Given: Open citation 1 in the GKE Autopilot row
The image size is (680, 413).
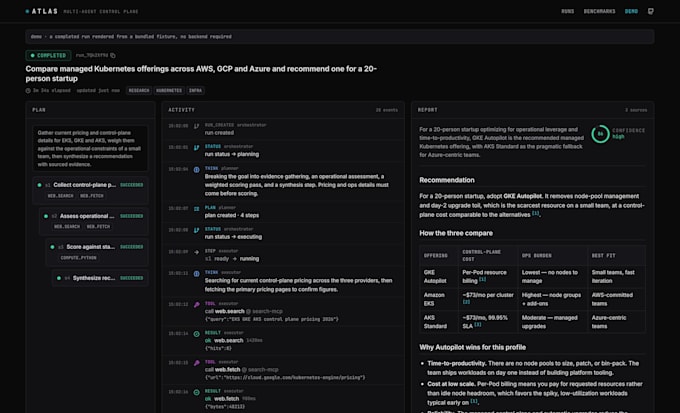Looking at the screenshot, I should pos(482,279).
